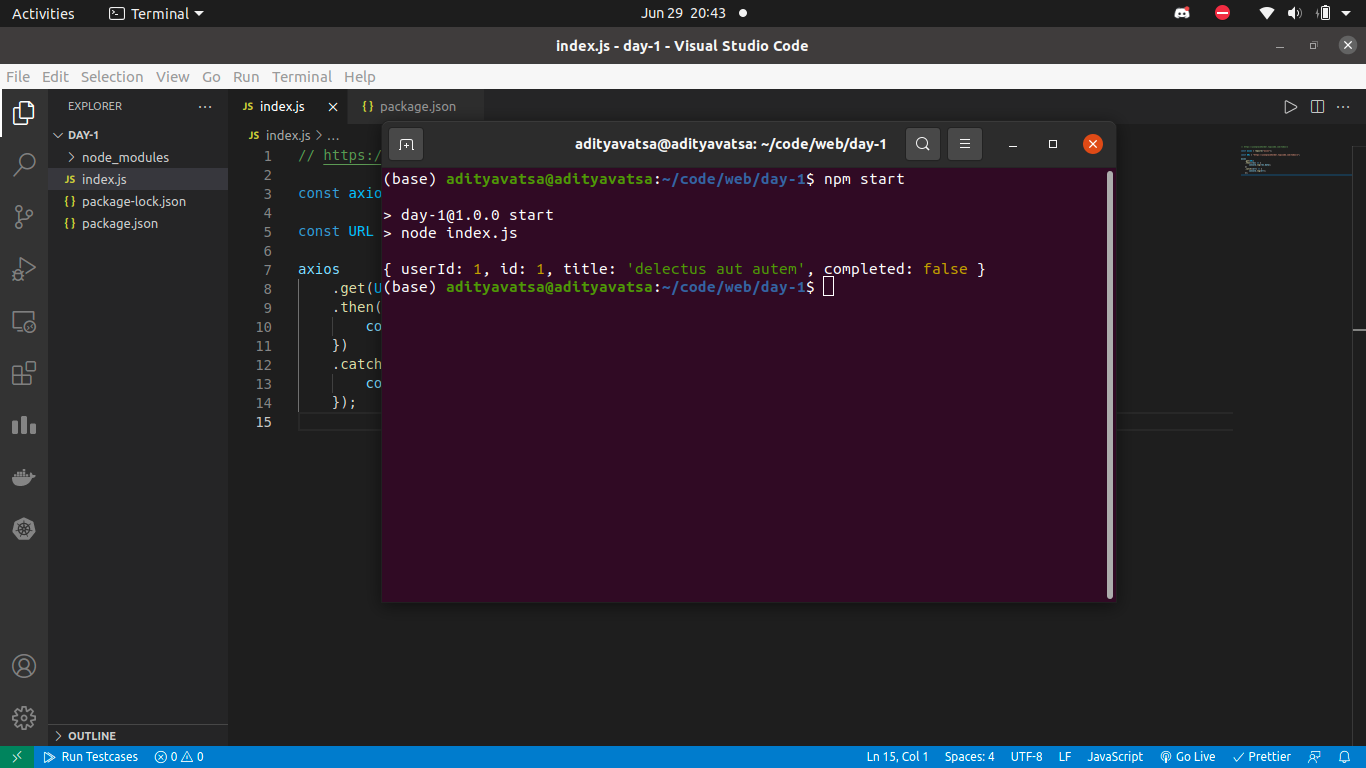
Task: Toggle split editor layout
Action: coord(1317,106)
